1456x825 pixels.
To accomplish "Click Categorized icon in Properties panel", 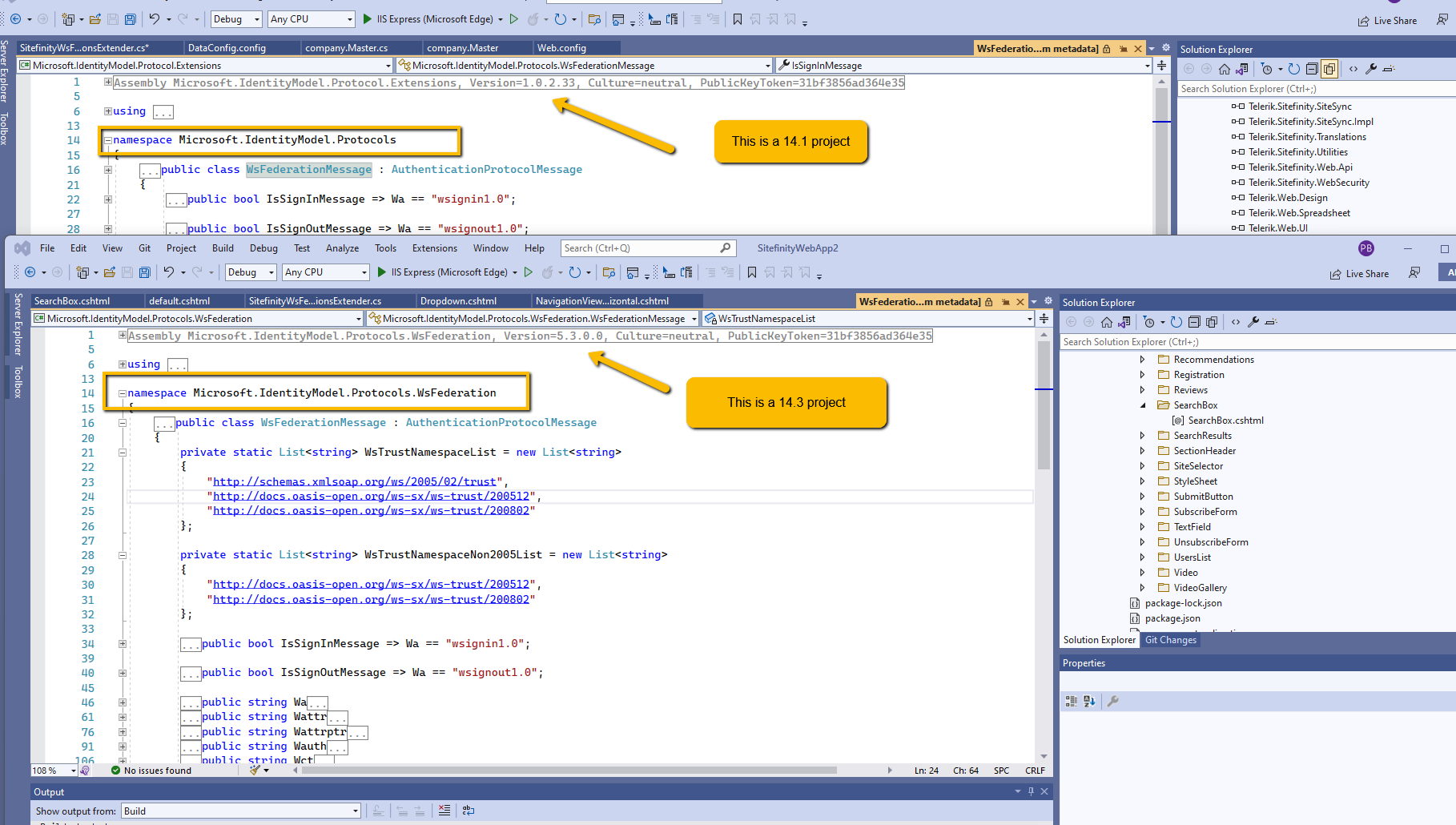I will (1072, 701).
